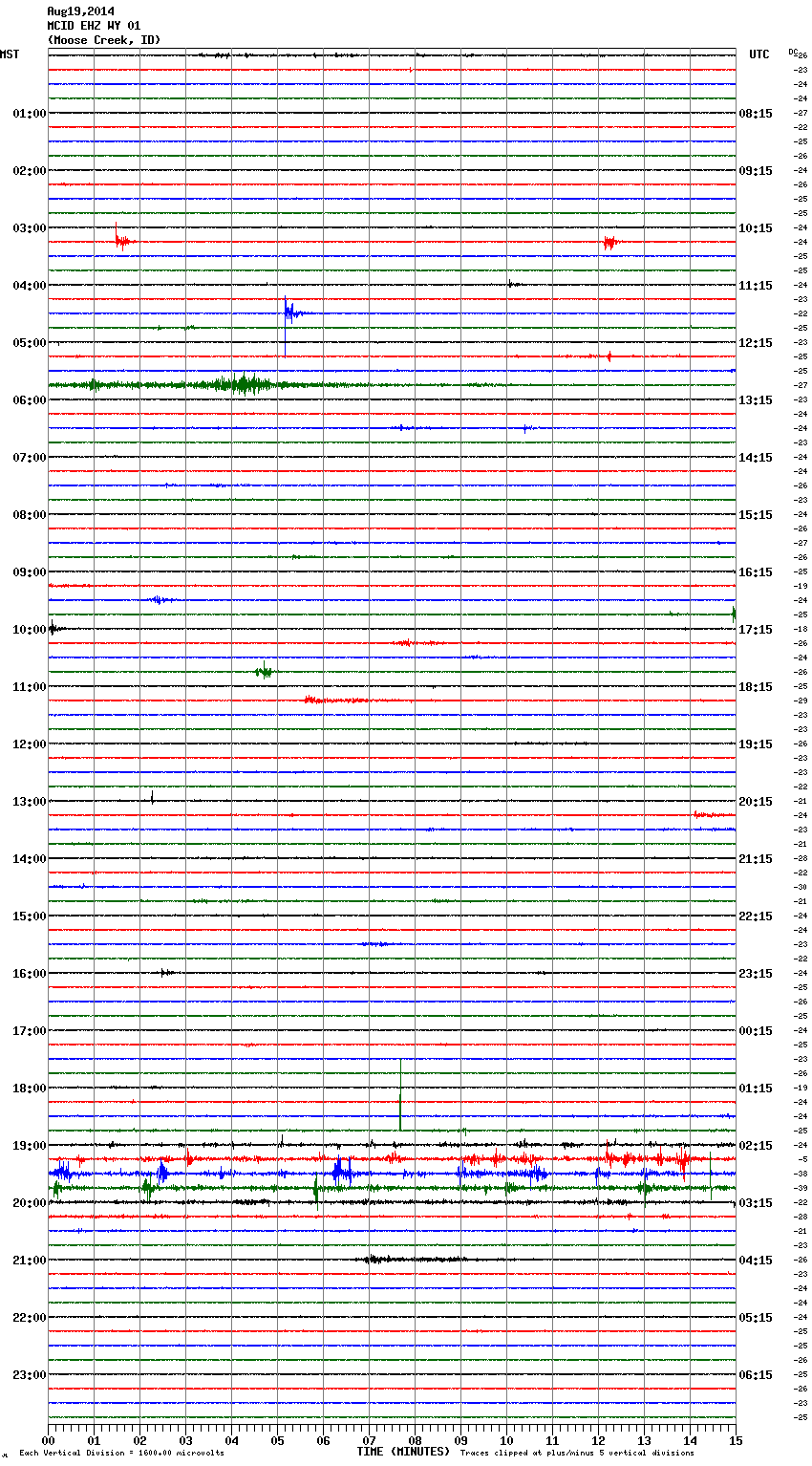Click the 07 minute tick label
This screenshot has height=1466, width=812.
(x=369, y=1440)
